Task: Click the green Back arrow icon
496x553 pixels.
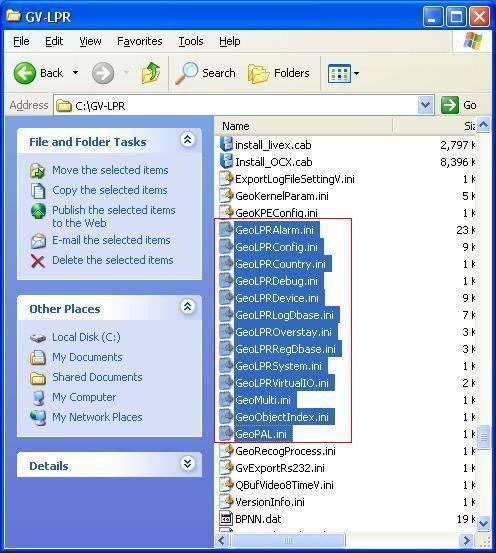Action: point(25,73)
